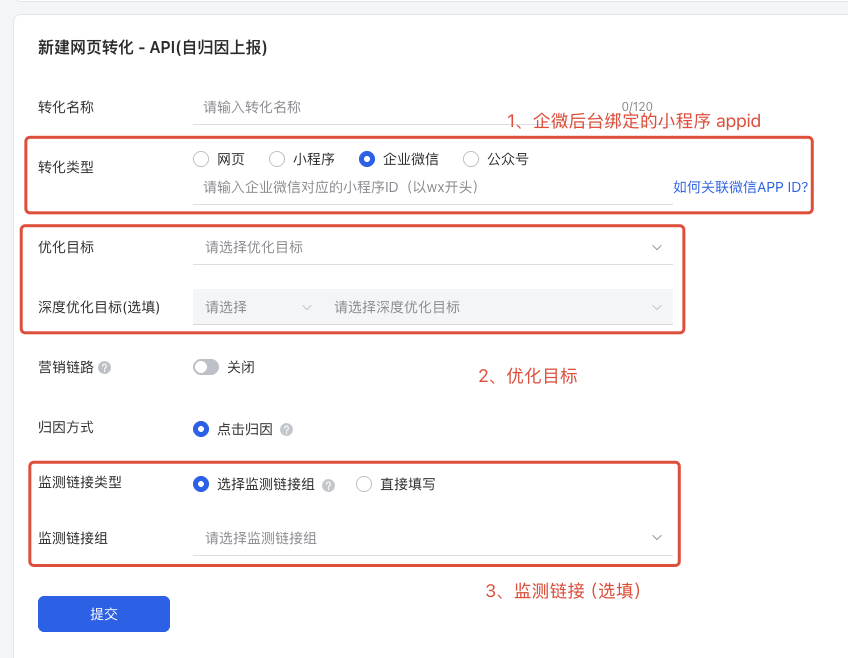
Task: Open 如何关联微信APP ID? help link
Action: 740,187
